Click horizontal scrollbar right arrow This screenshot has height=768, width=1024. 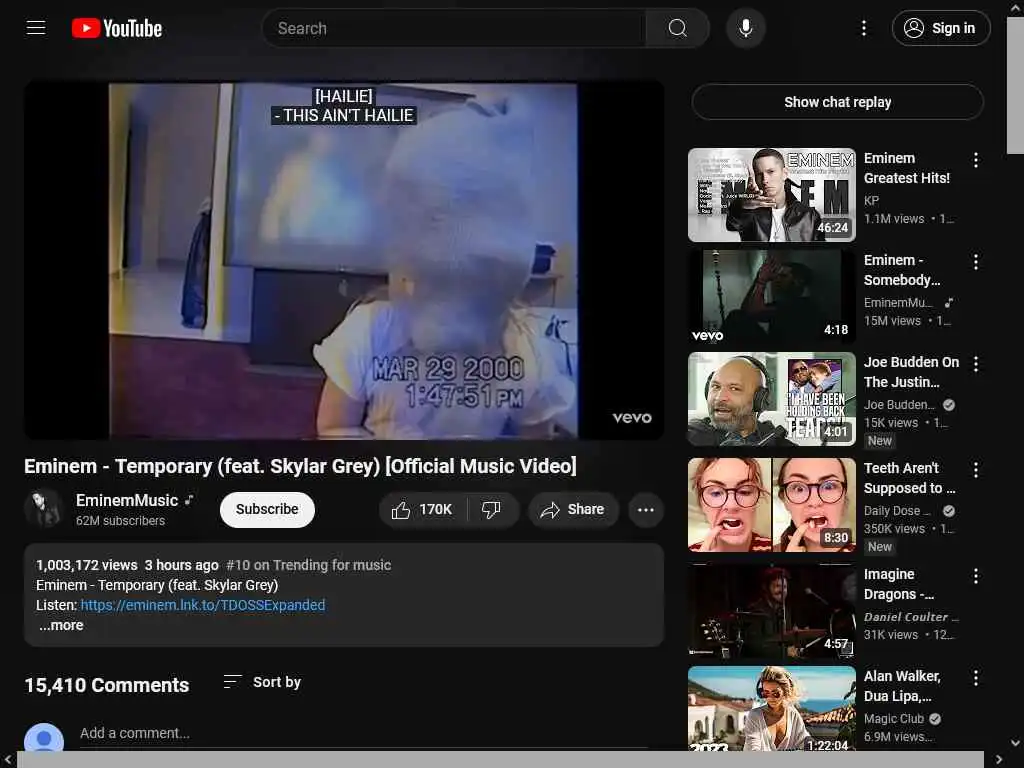(999, 760)
